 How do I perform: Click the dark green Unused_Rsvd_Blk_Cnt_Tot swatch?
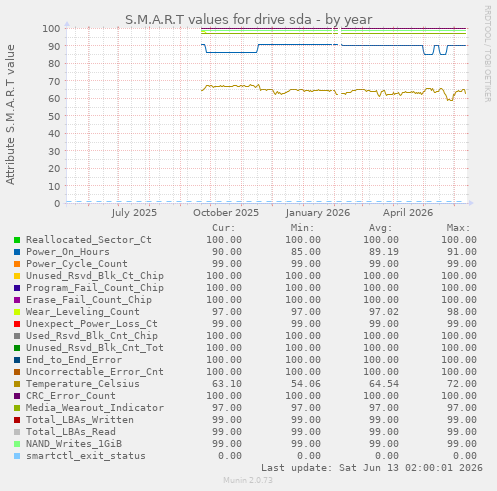[x=17, y=348]
